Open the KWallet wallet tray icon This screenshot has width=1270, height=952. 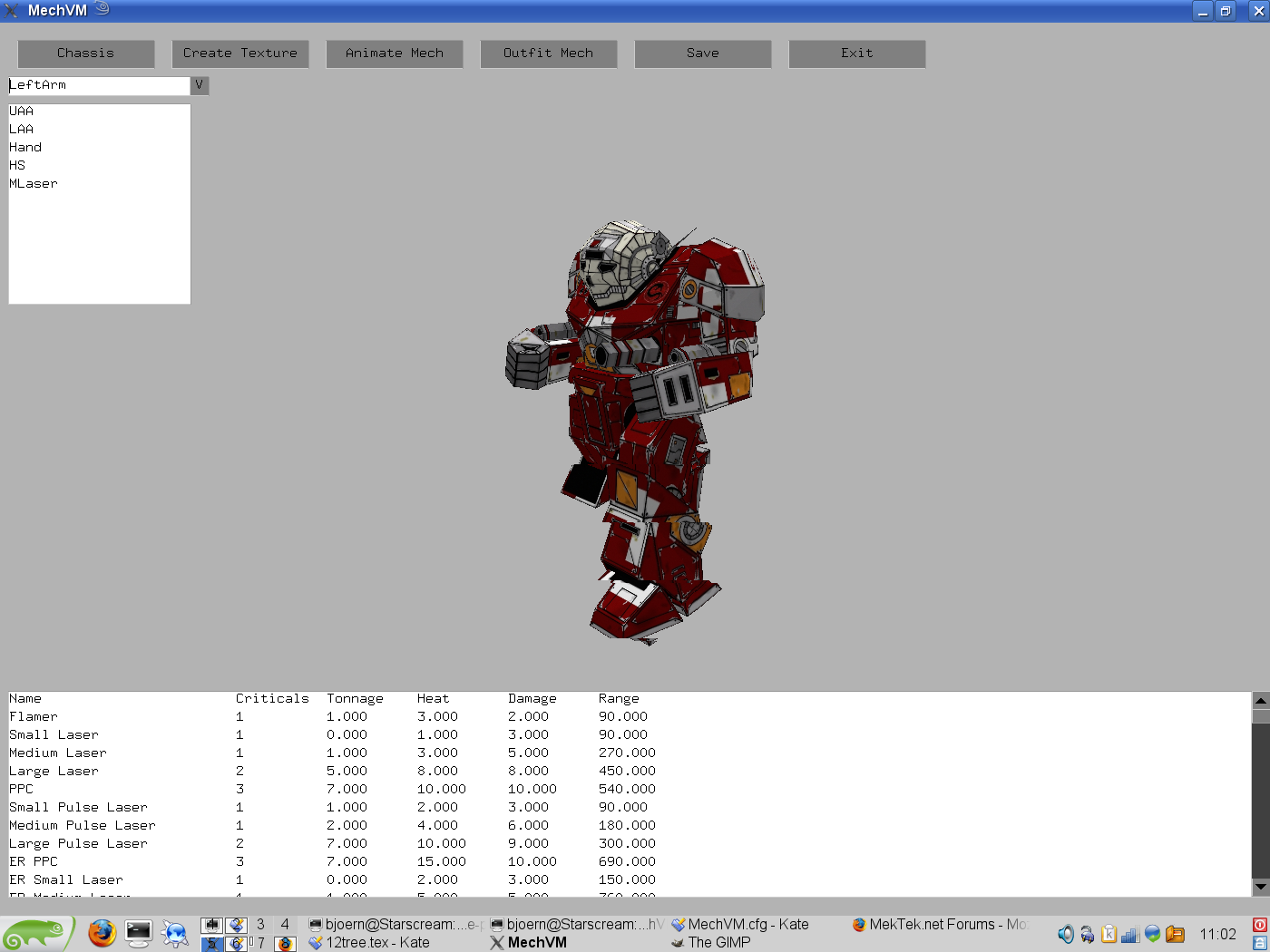1175,934
